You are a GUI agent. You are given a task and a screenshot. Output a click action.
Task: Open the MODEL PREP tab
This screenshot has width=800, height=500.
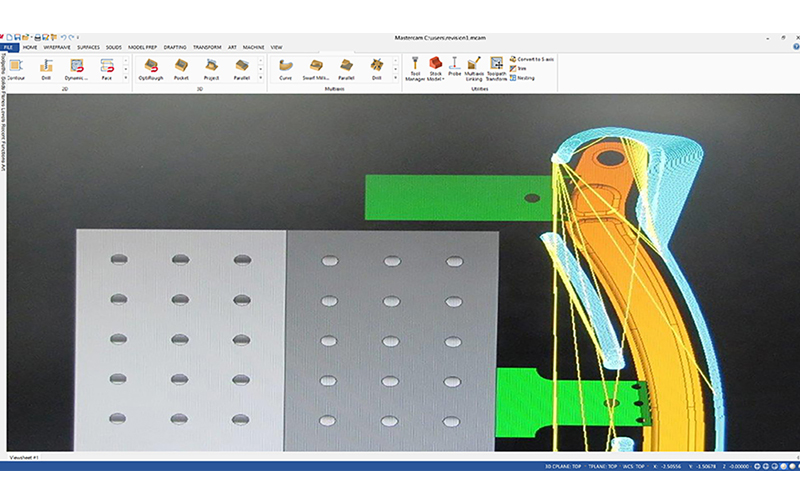[142, 47]
